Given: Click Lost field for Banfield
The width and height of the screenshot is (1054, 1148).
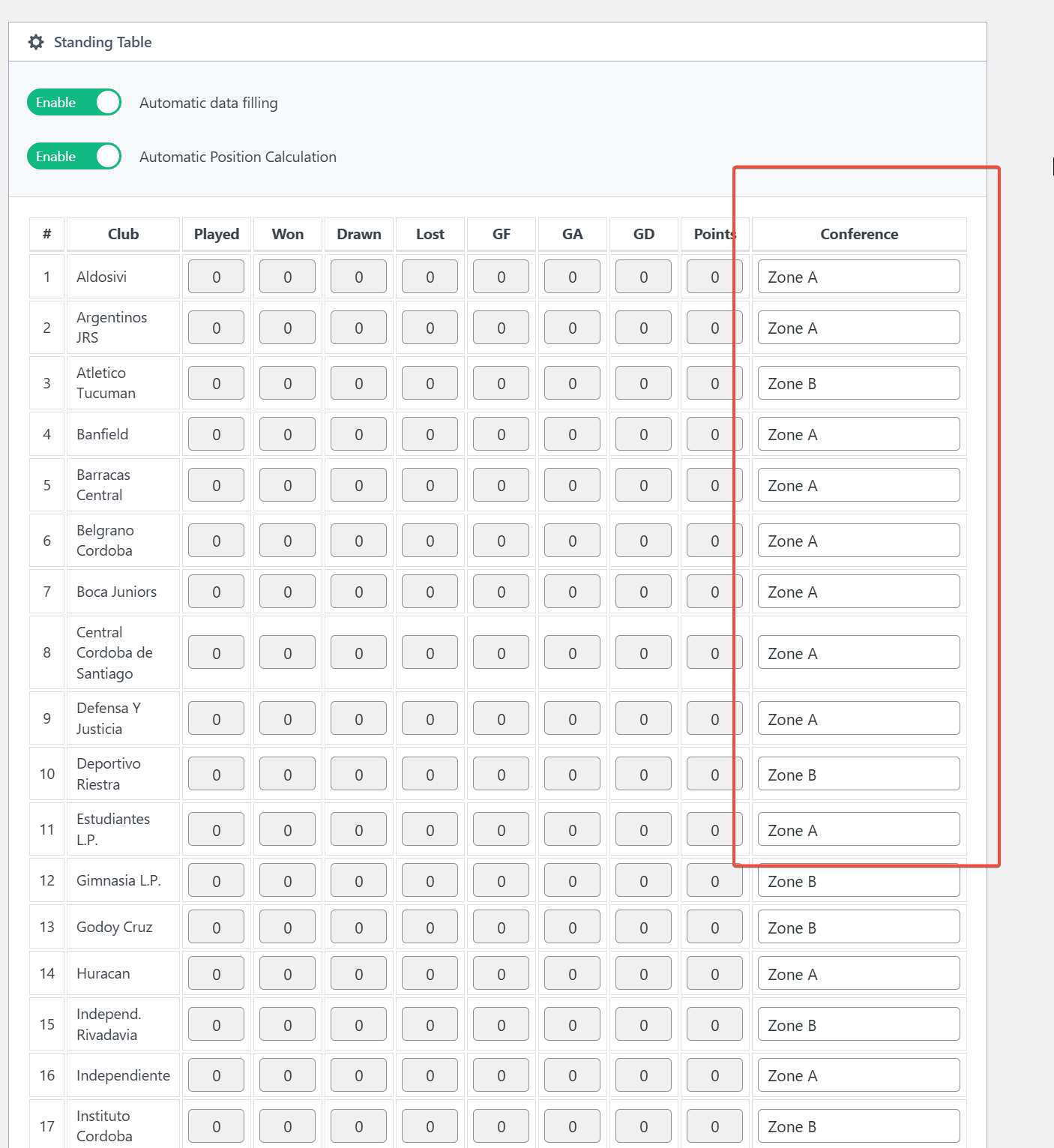Looking at the screenshot, I should point(430,434).
